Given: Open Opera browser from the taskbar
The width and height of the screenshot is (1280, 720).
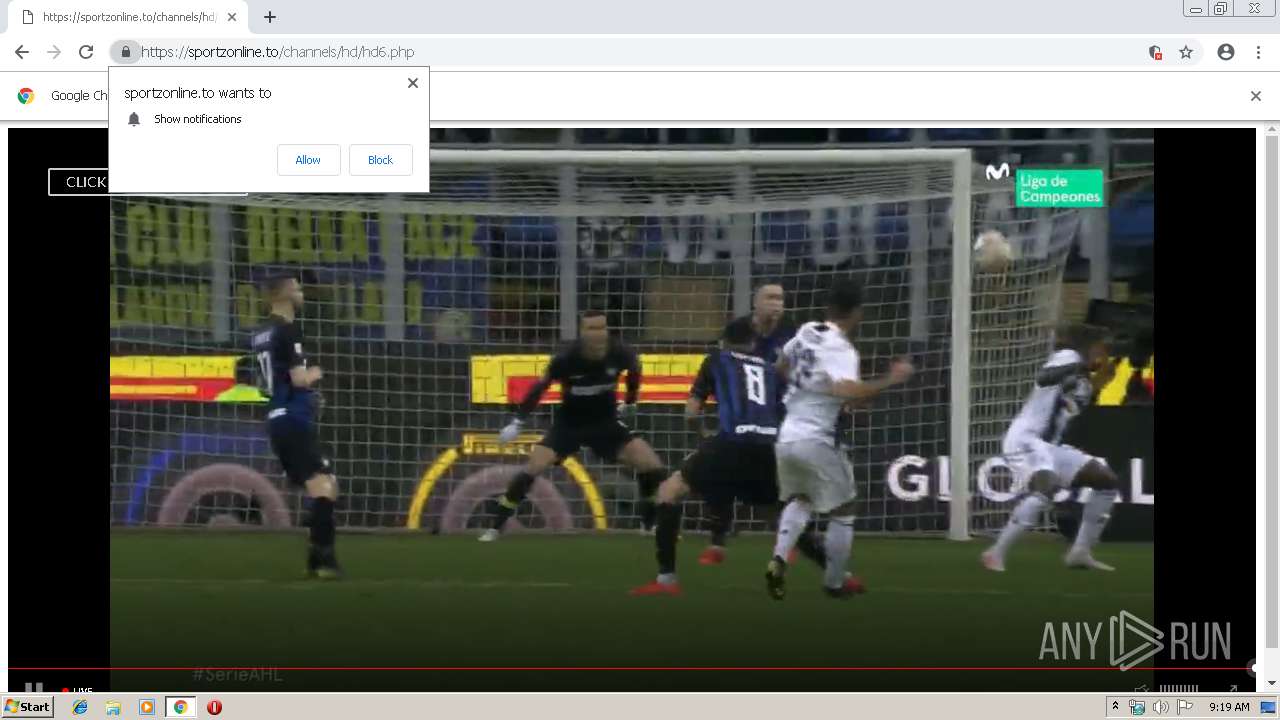Looking at the screenshot, I should tap(214, 707).
